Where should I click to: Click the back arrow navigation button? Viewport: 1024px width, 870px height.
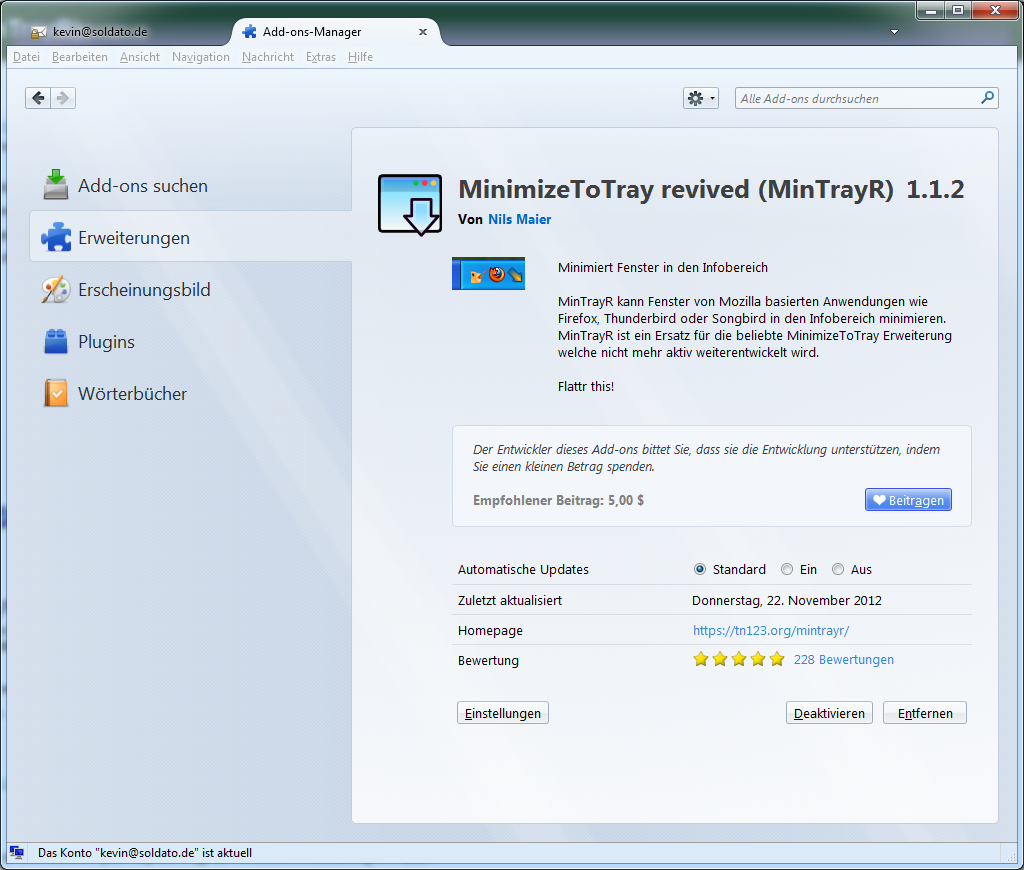pyautogui.click(x=38, y=98)
